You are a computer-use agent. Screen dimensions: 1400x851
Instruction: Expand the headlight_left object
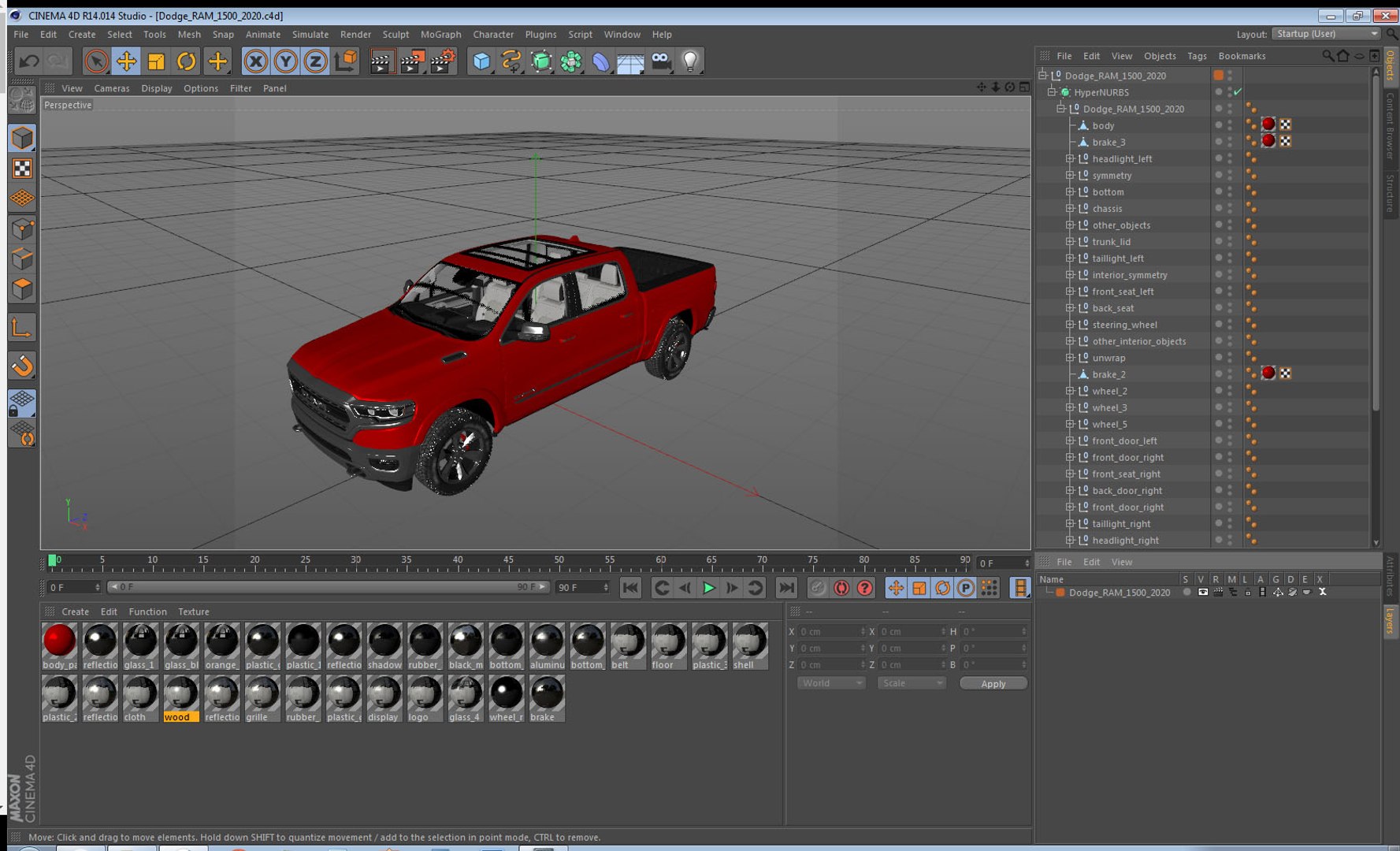click(x=1070, y=158)
